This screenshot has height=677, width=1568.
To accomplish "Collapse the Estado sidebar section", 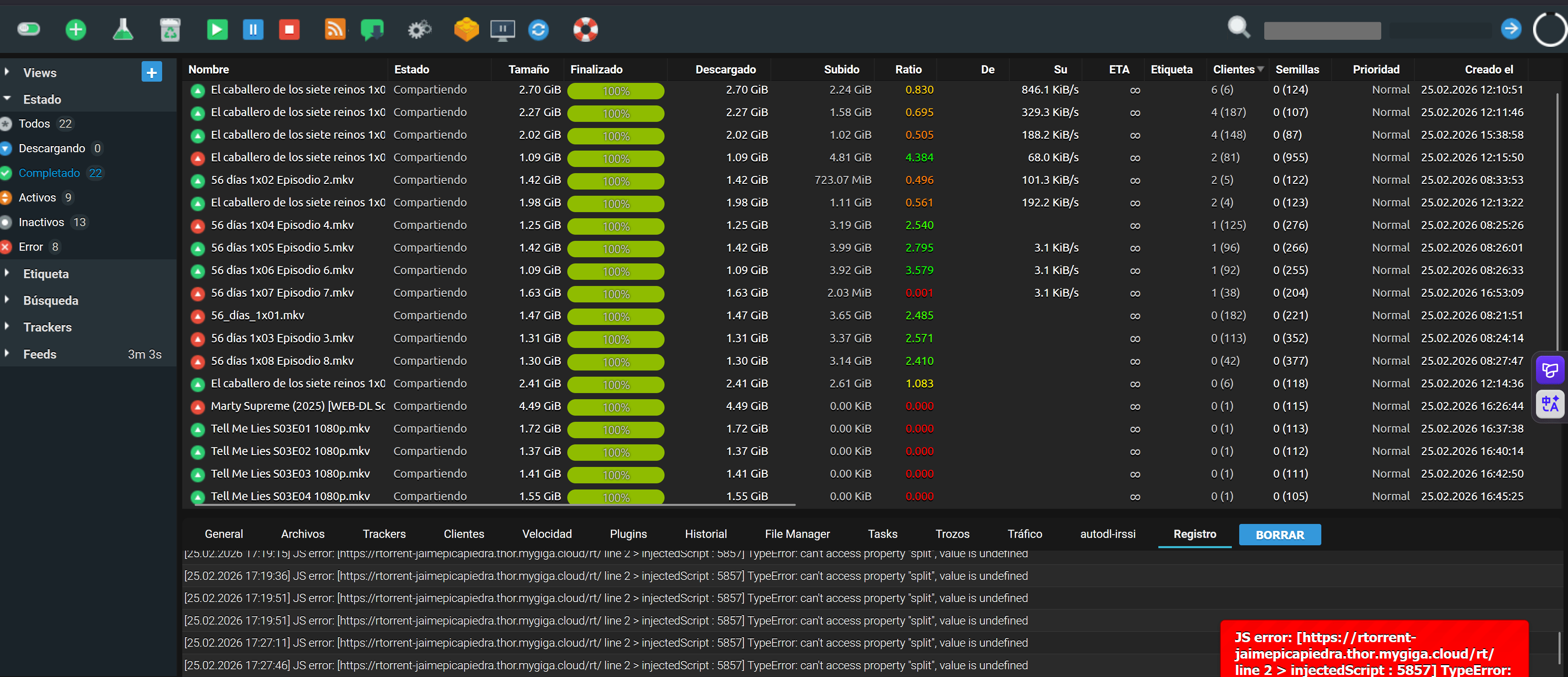I will (41, 99).
